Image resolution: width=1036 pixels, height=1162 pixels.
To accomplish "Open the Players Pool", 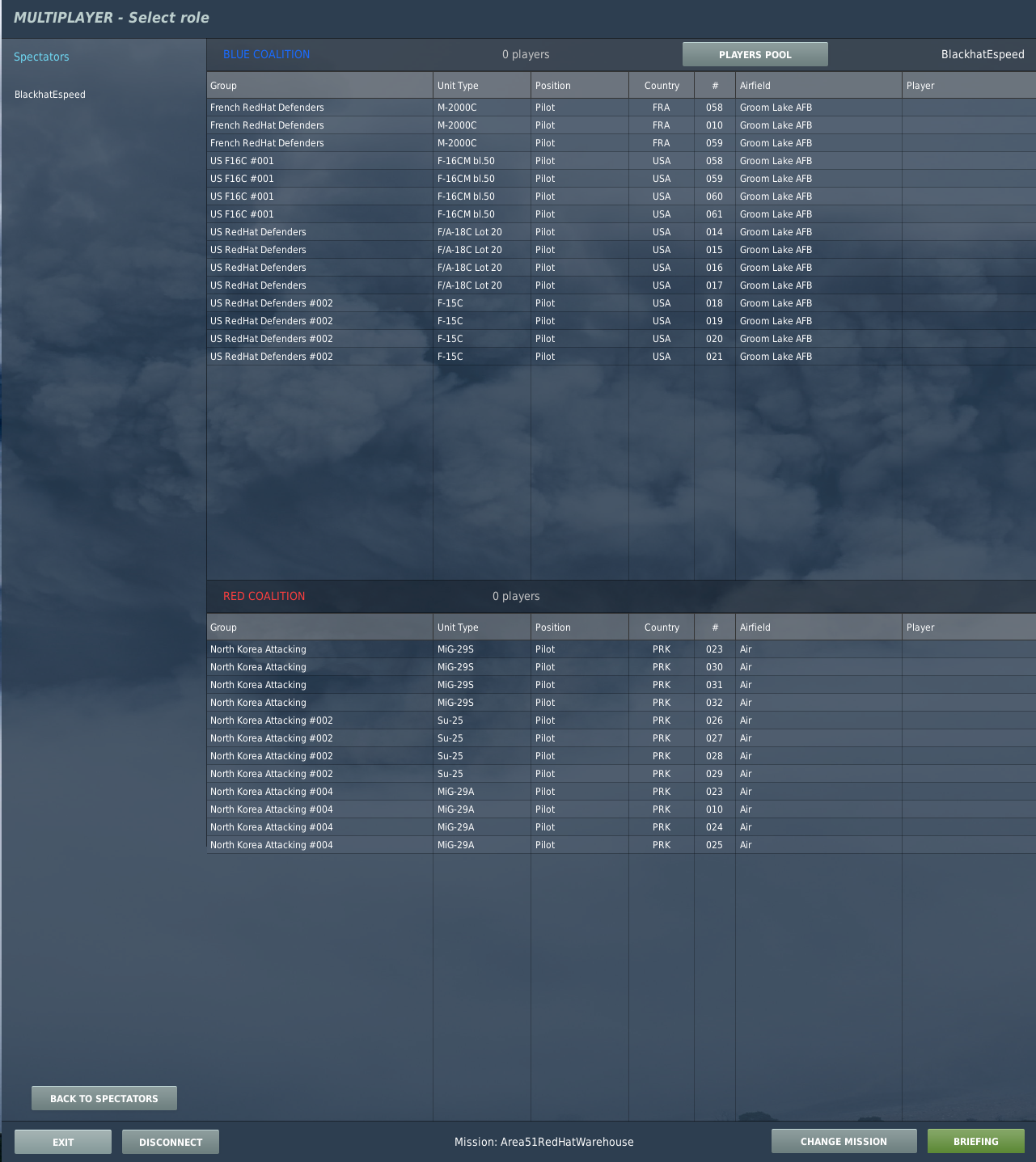I will [755, 54].
